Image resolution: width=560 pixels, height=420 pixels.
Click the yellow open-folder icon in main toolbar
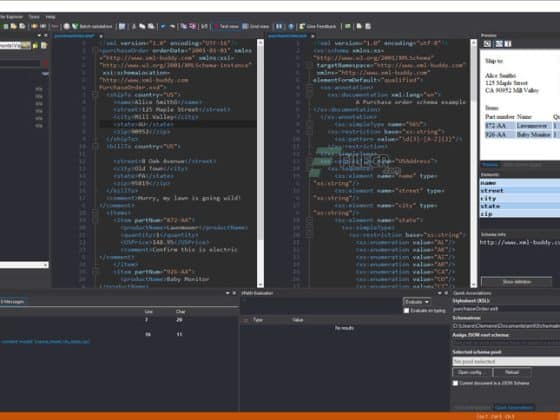tap(14, 26)
